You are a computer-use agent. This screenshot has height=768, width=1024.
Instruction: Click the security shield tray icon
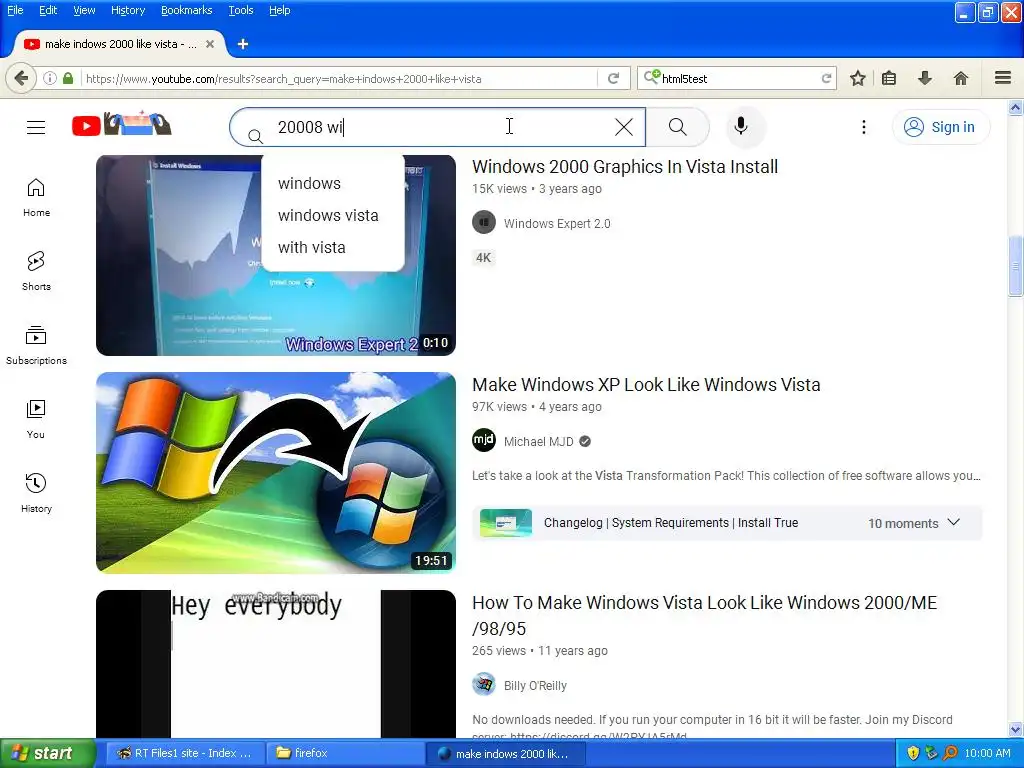[913, 753]
